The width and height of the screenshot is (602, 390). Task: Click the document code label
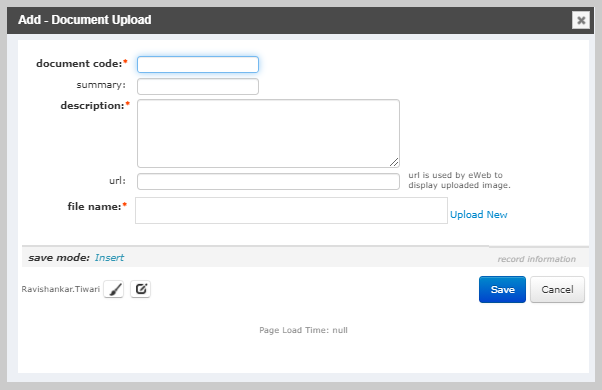(x=79, y=63)
